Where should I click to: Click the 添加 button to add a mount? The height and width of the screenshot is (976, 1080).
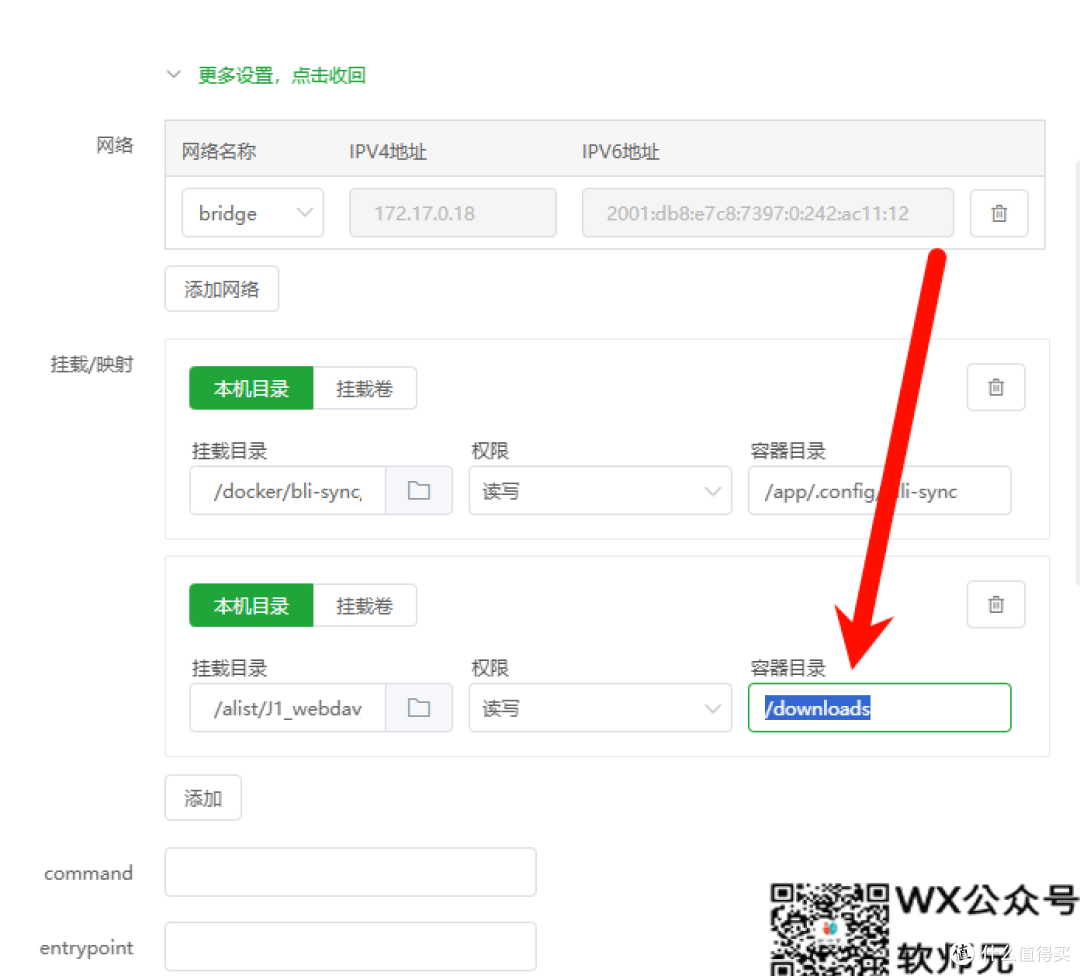(202, 797)
